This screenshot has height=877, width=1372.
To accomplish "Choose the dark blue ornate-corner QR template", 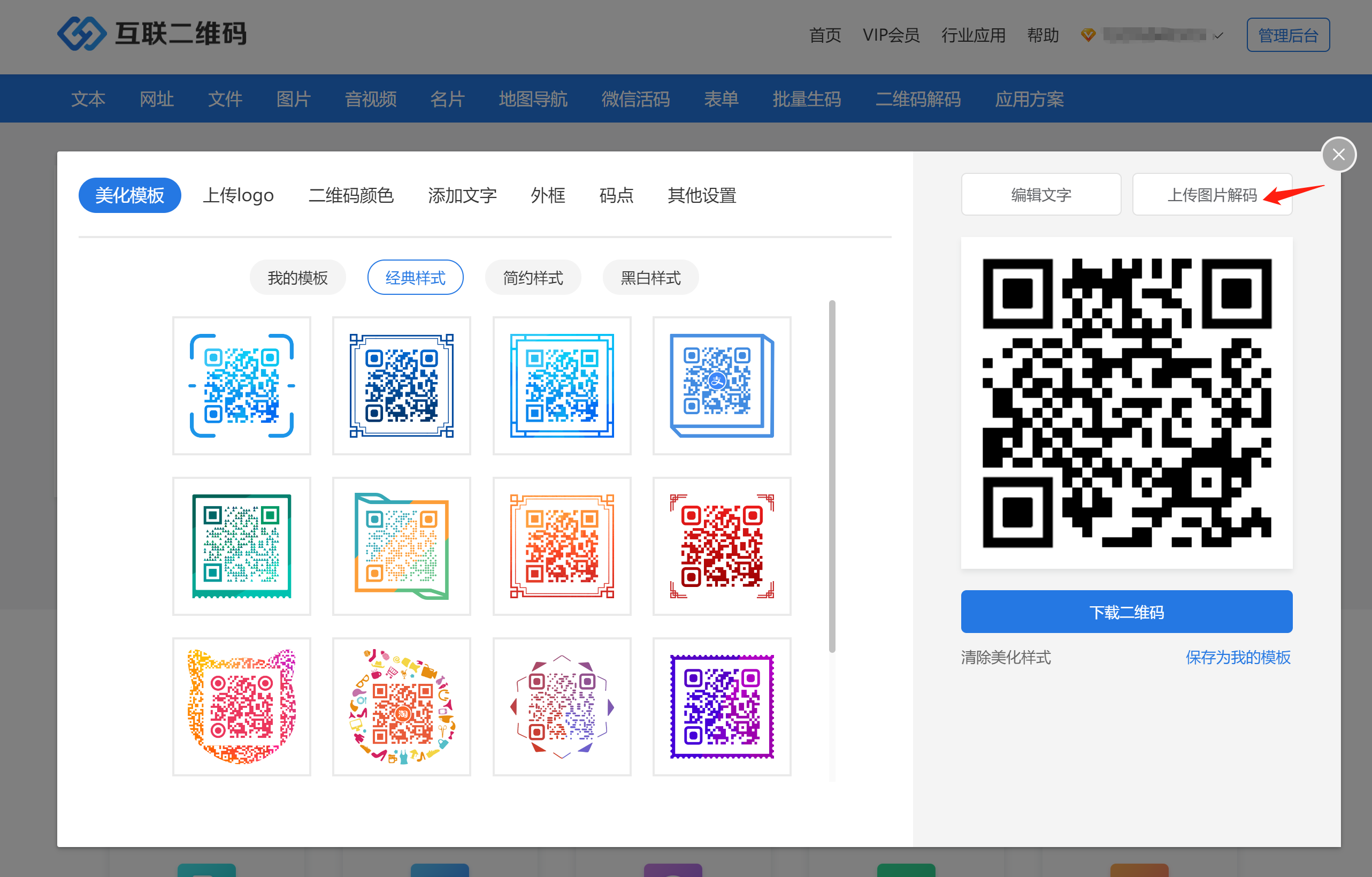I will tap(401, 386).
